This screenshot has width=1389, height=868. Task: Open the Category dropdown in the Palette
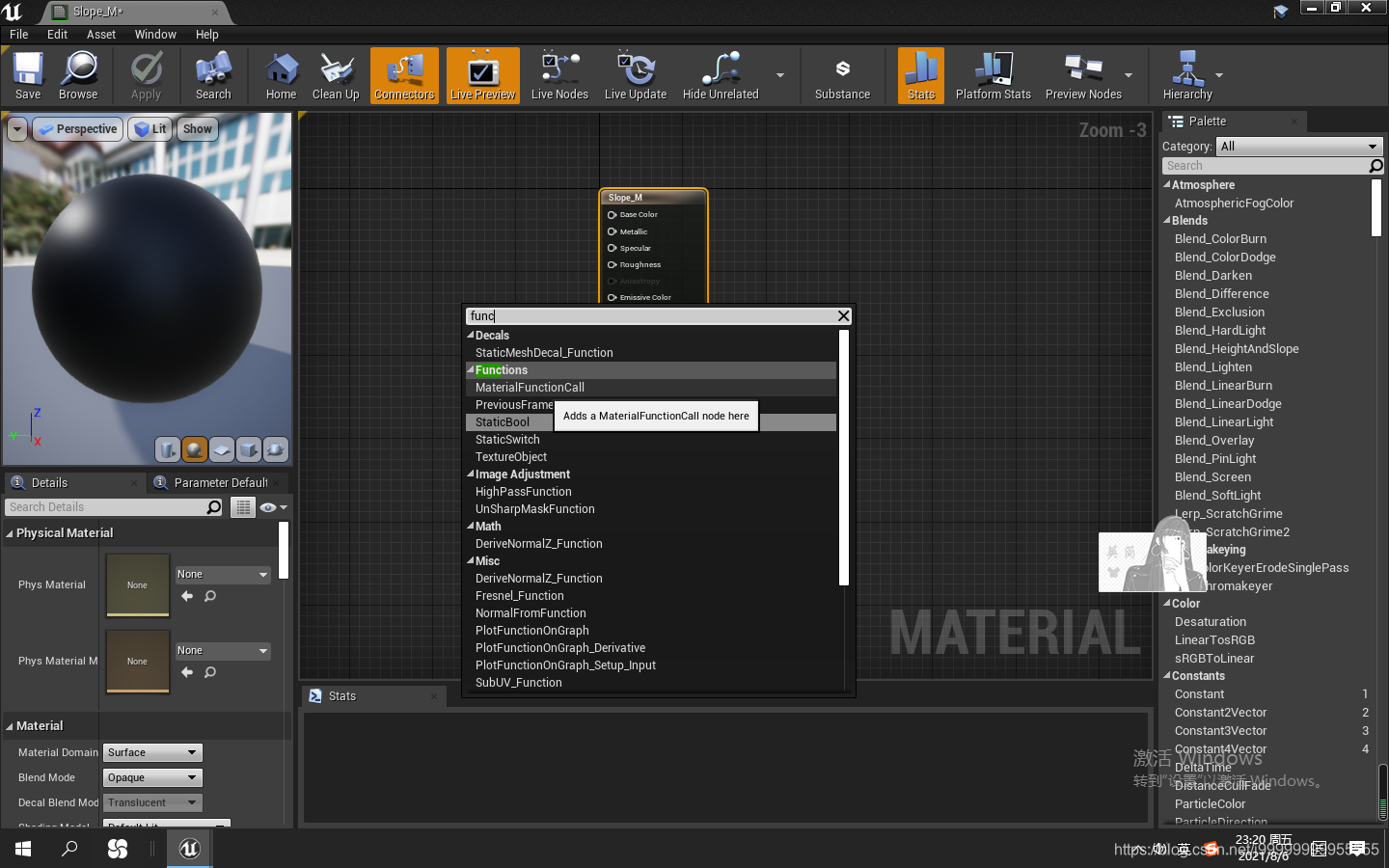pyautogui.click(x=1299, y=147)
